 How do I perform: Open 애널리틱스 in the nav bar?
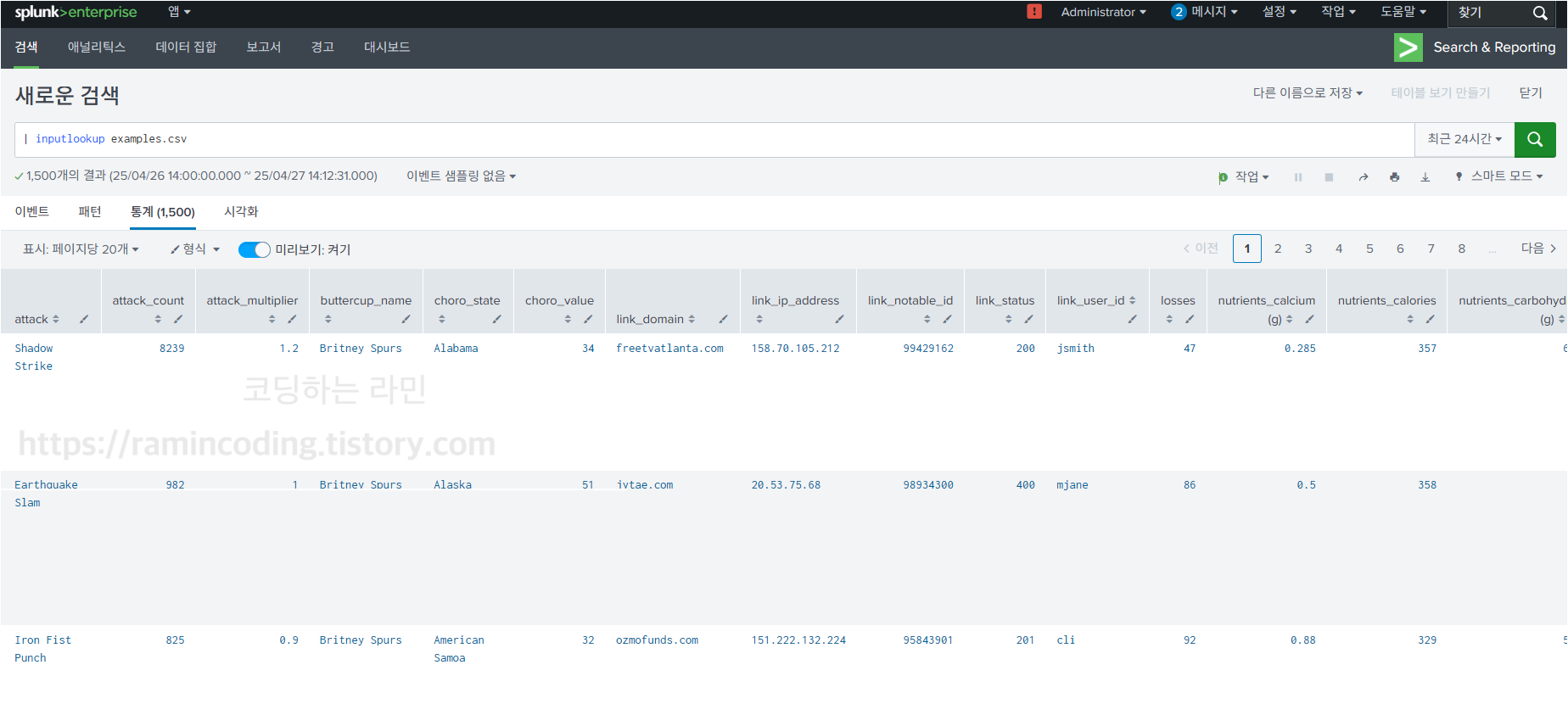coord(97,47)
